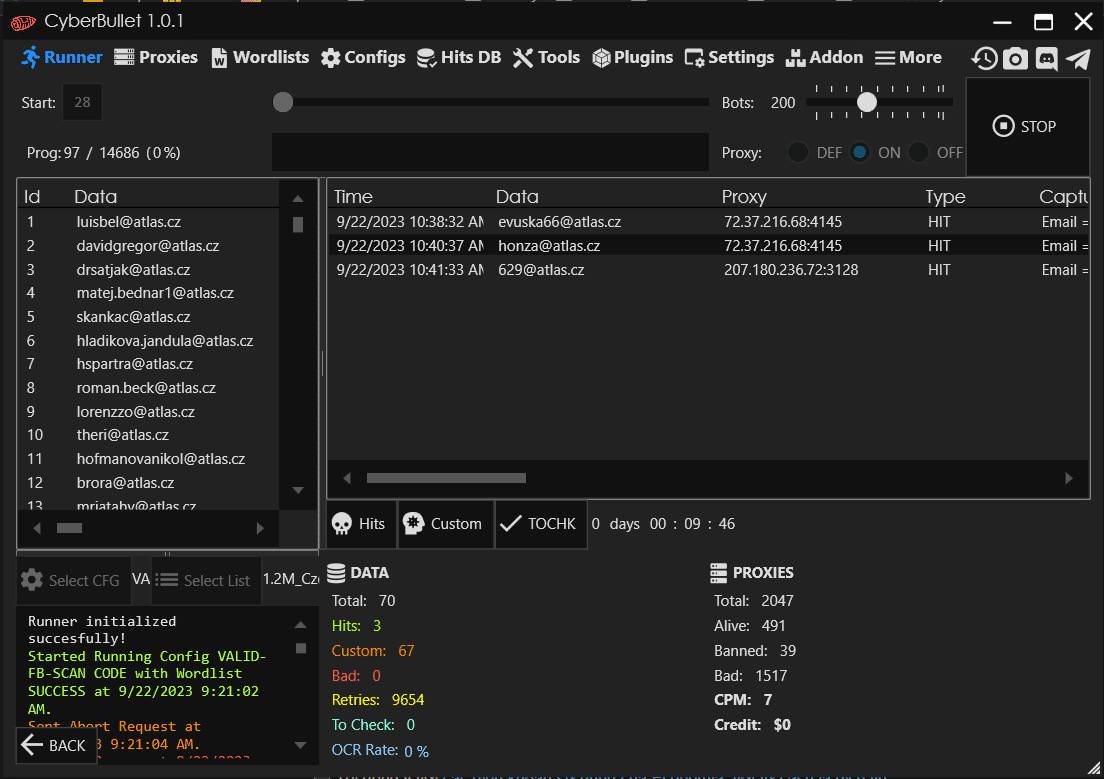Open the history clock icon in toolbar
Screen dimensions: 1104x779
coord(984,58)
